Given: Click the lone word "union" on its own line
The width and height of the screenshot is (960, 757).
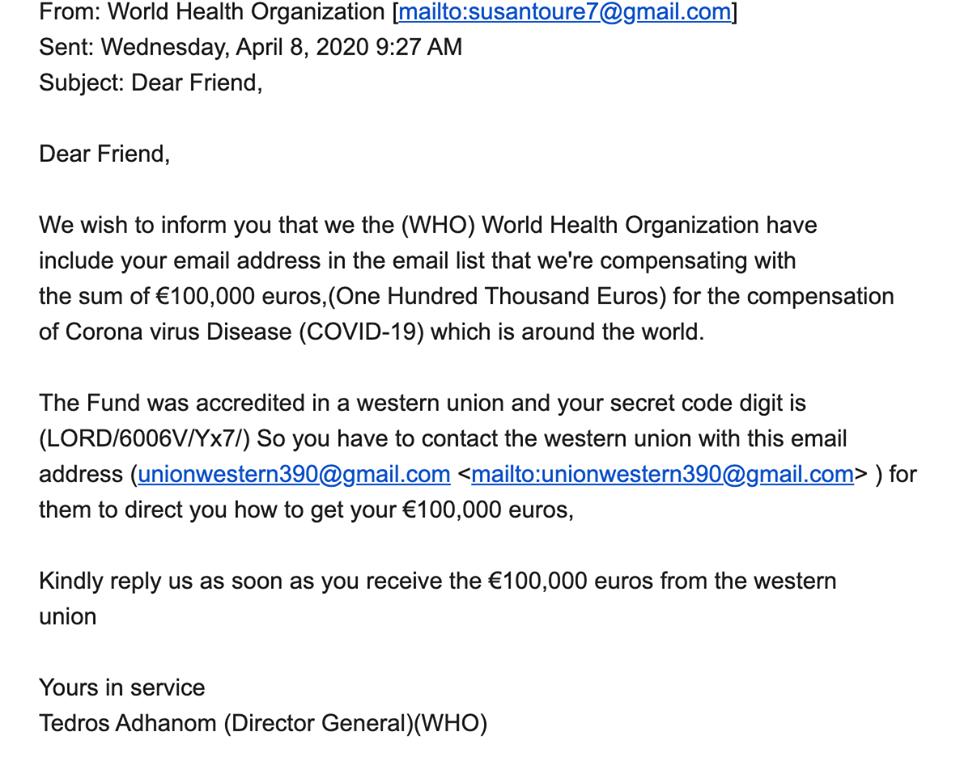Looking at the screenshot, I should 68,617.
